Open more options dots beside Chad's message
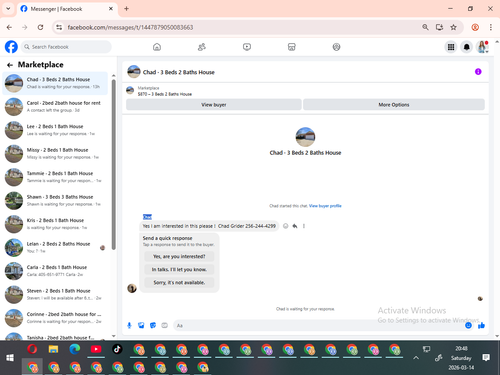500x375 pixels. point(304,226)
